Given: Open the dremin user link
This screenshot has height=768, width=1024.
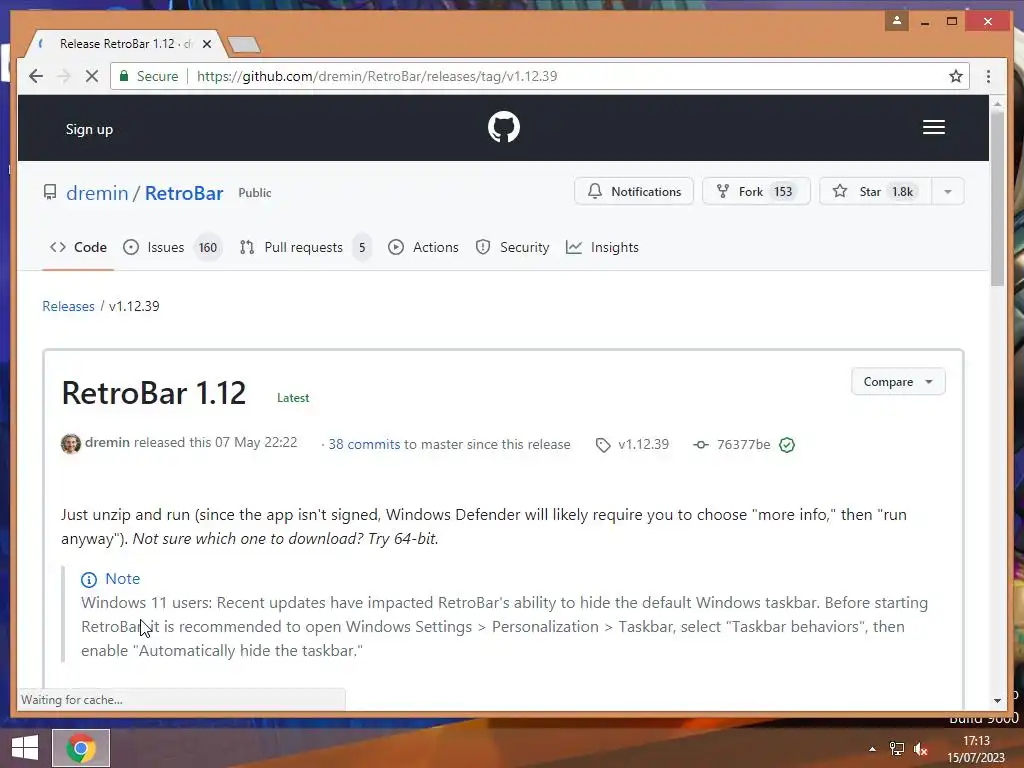Looking at the screenshot, I should 97,193.
